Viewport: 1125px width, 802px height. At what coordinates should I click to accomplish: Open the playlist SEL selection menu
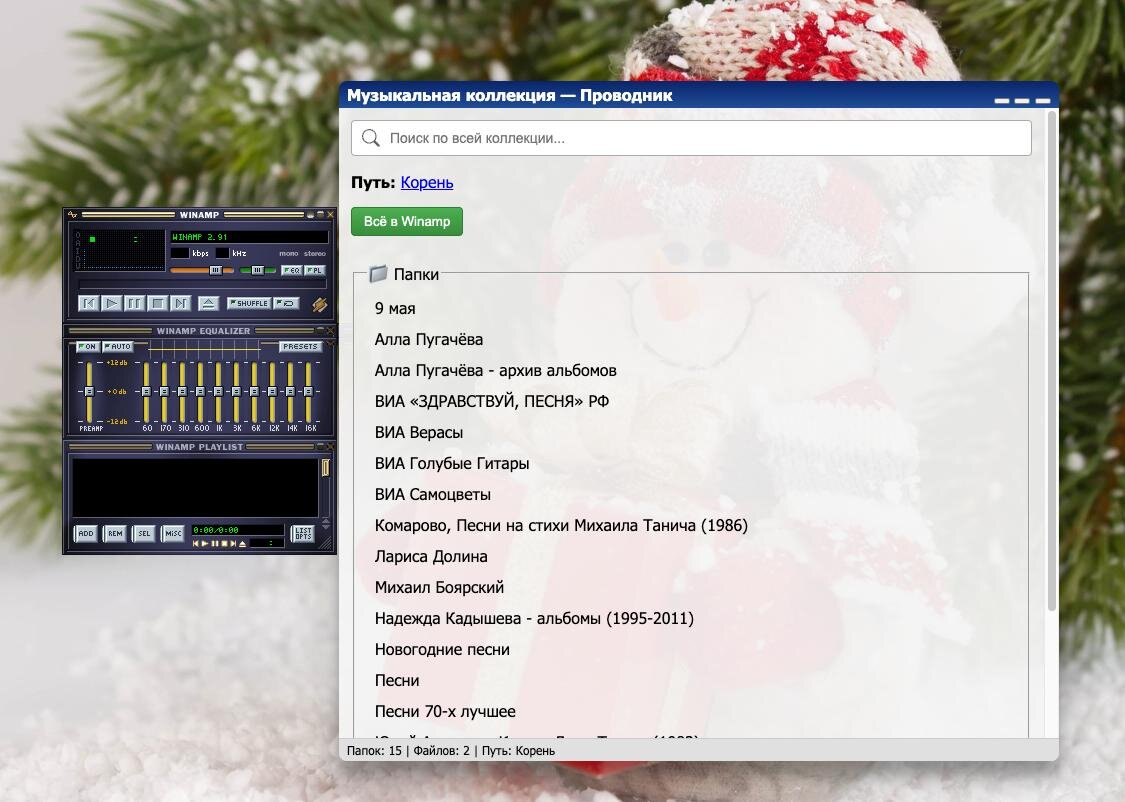click(x=144, y=534)
